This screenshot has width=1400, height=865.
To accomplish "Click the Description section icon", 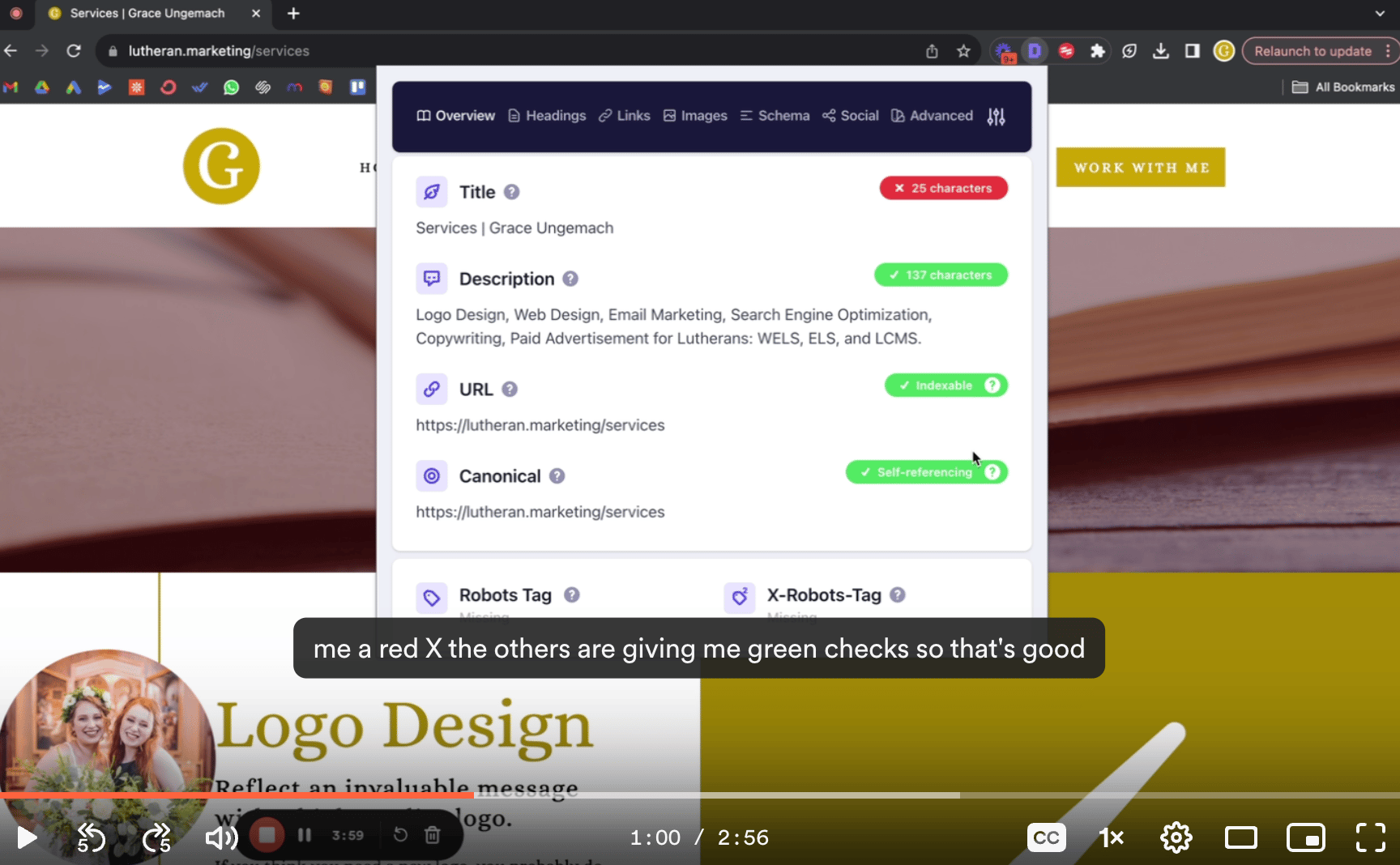I will pyautogui.click(x=432, y=279).
